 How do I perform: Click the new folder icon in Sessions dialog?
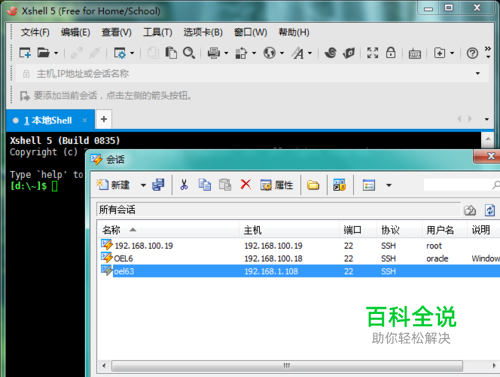(x=313, y=185)
